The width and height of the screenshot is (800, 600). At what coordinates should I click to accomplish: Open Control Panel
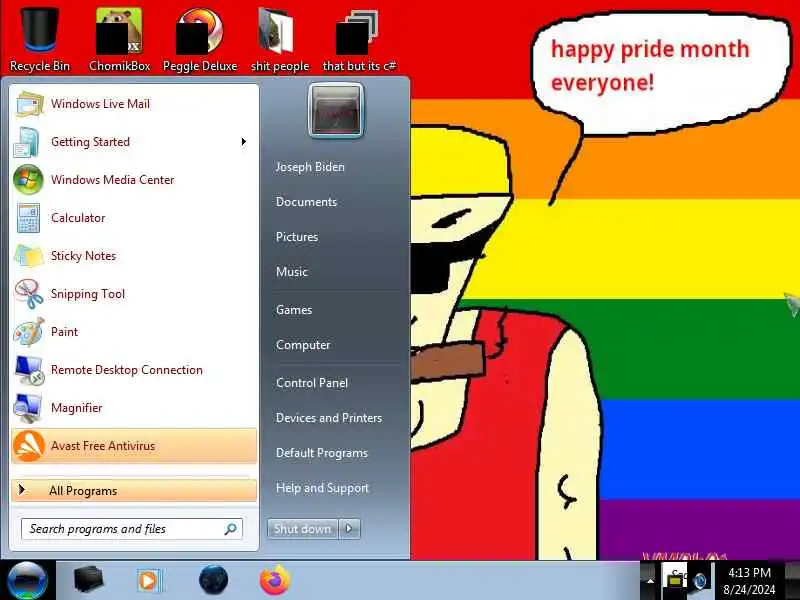point(312,383)
